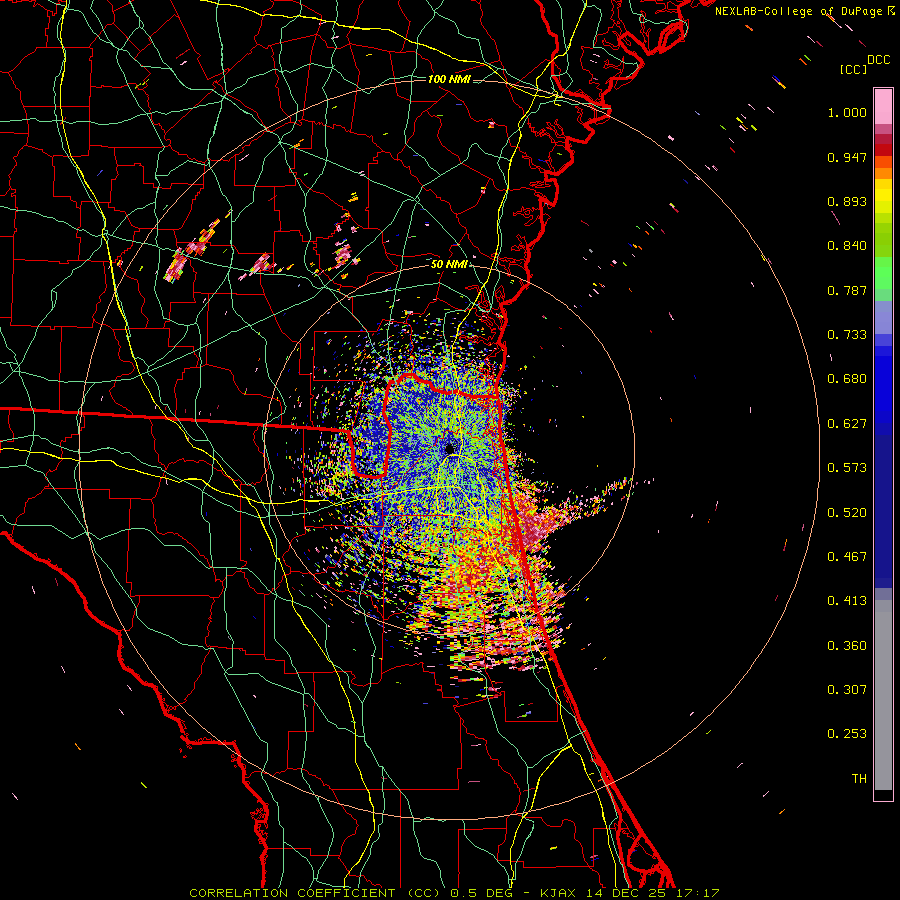The height and width of the screenshot is (900, 900).
Task: Pick the light pink color bar segment
Action: [883, 107]
